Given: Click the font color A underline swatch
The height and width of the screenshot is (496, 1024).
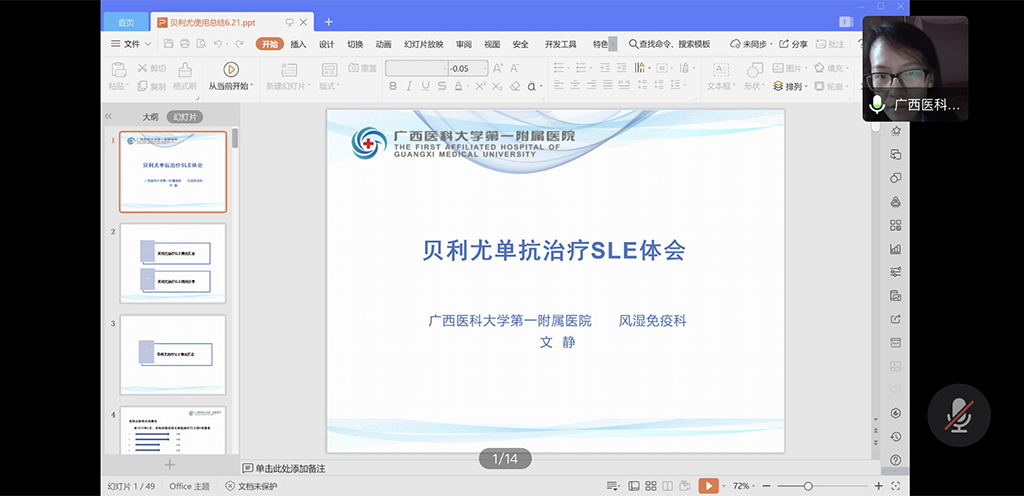Looking at the screenshot, I should [458, 86].
